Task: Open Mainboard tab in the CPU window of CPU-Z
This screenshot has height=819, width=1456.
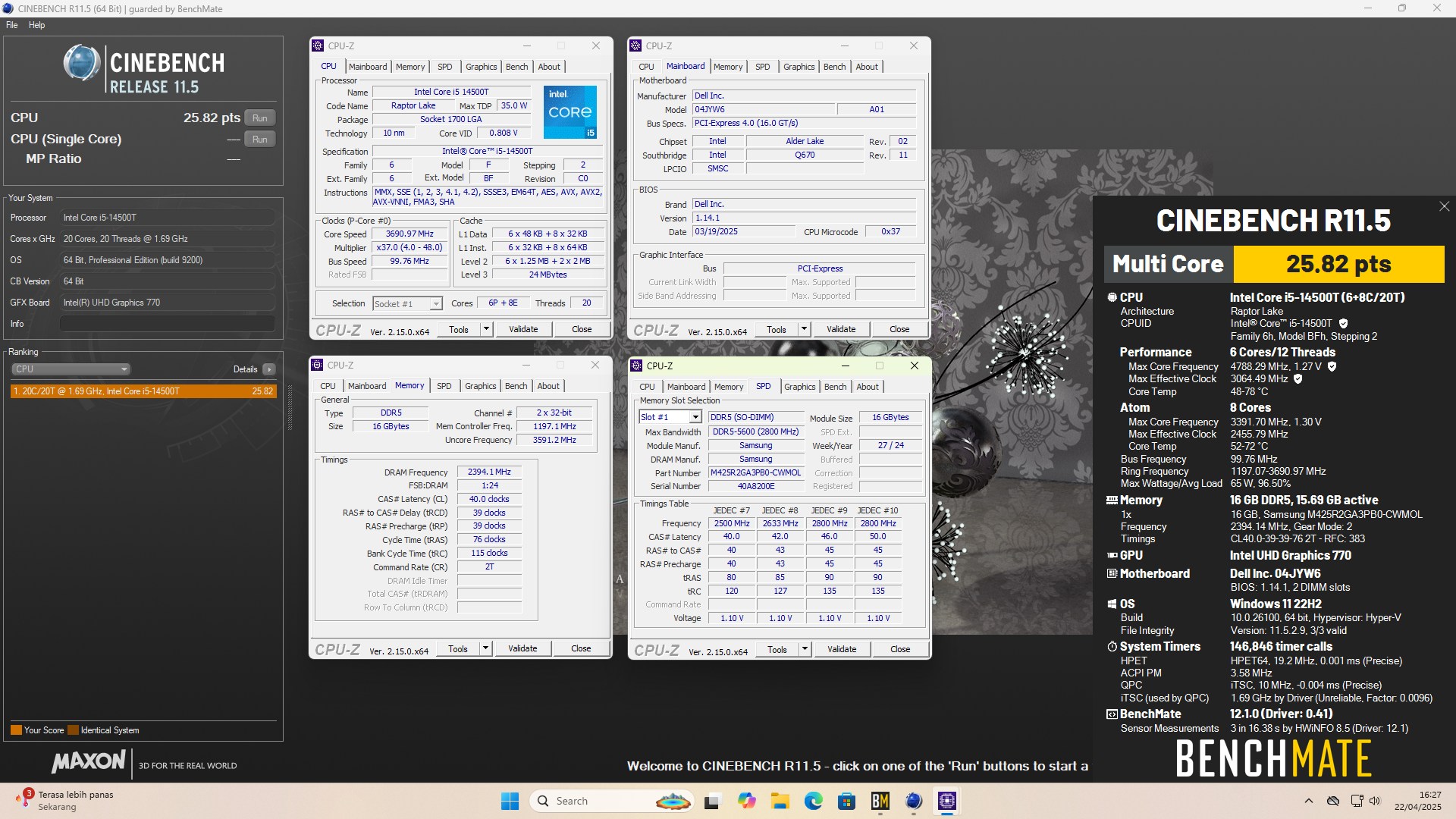Action: (x=368, y=67)
